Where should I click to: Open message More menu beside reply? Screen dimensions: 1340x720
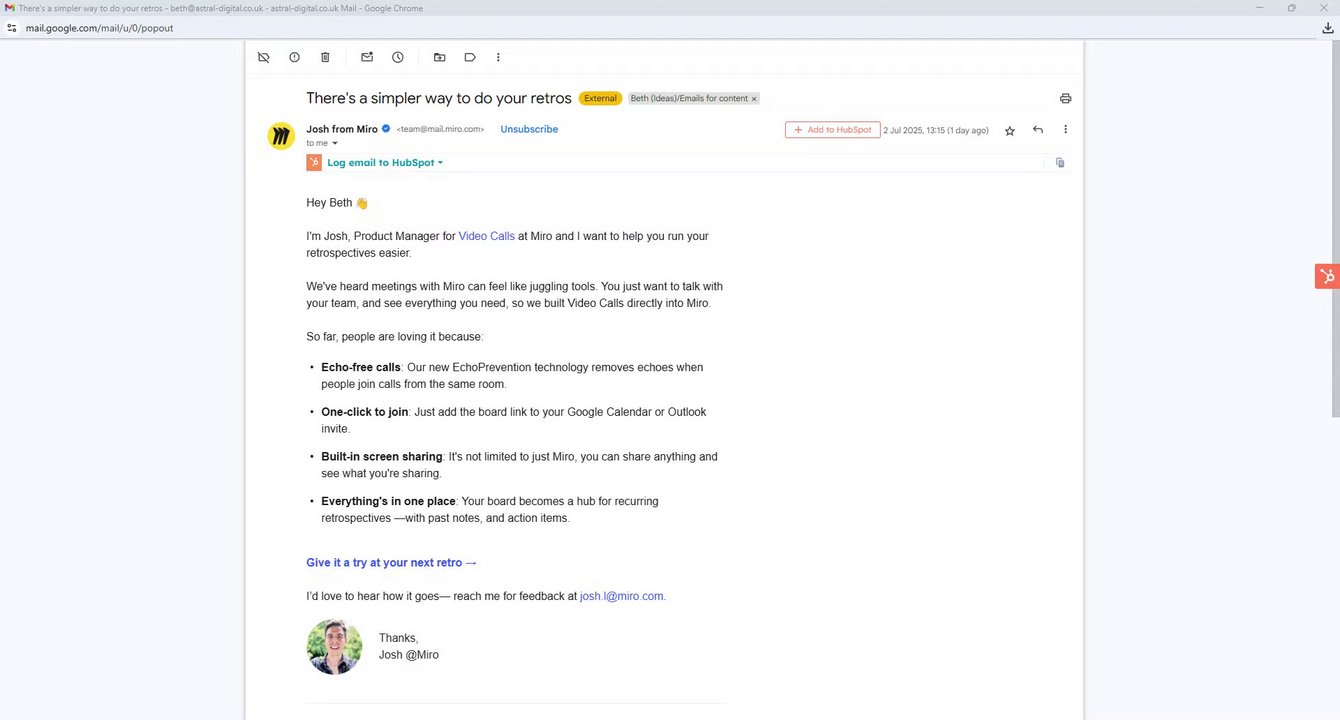(1065, 130)
